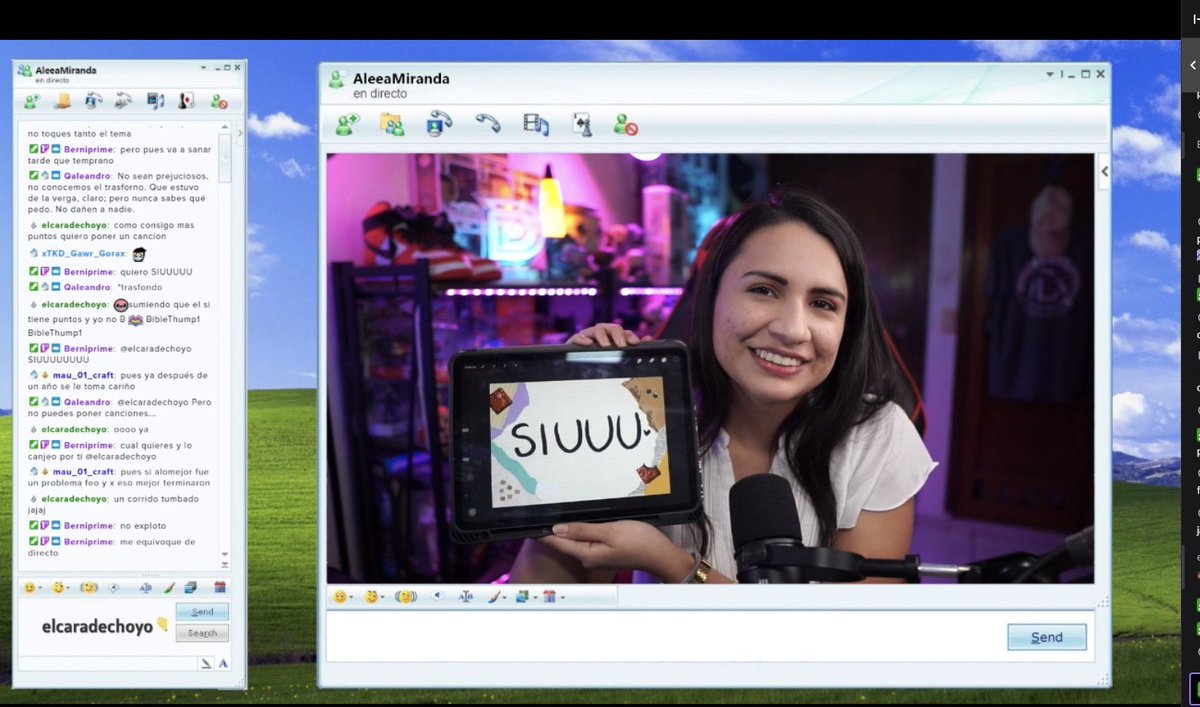Click Send button in main video window
The image size is (1200, 707).
click(x=1047, y=637)
